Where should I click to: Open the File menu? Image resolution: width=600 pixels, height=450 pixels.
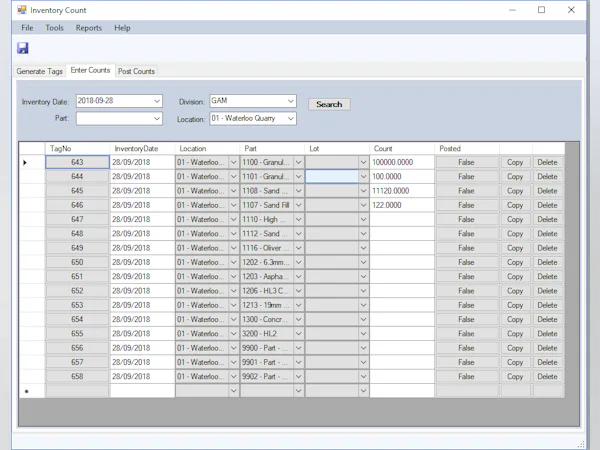27,28
